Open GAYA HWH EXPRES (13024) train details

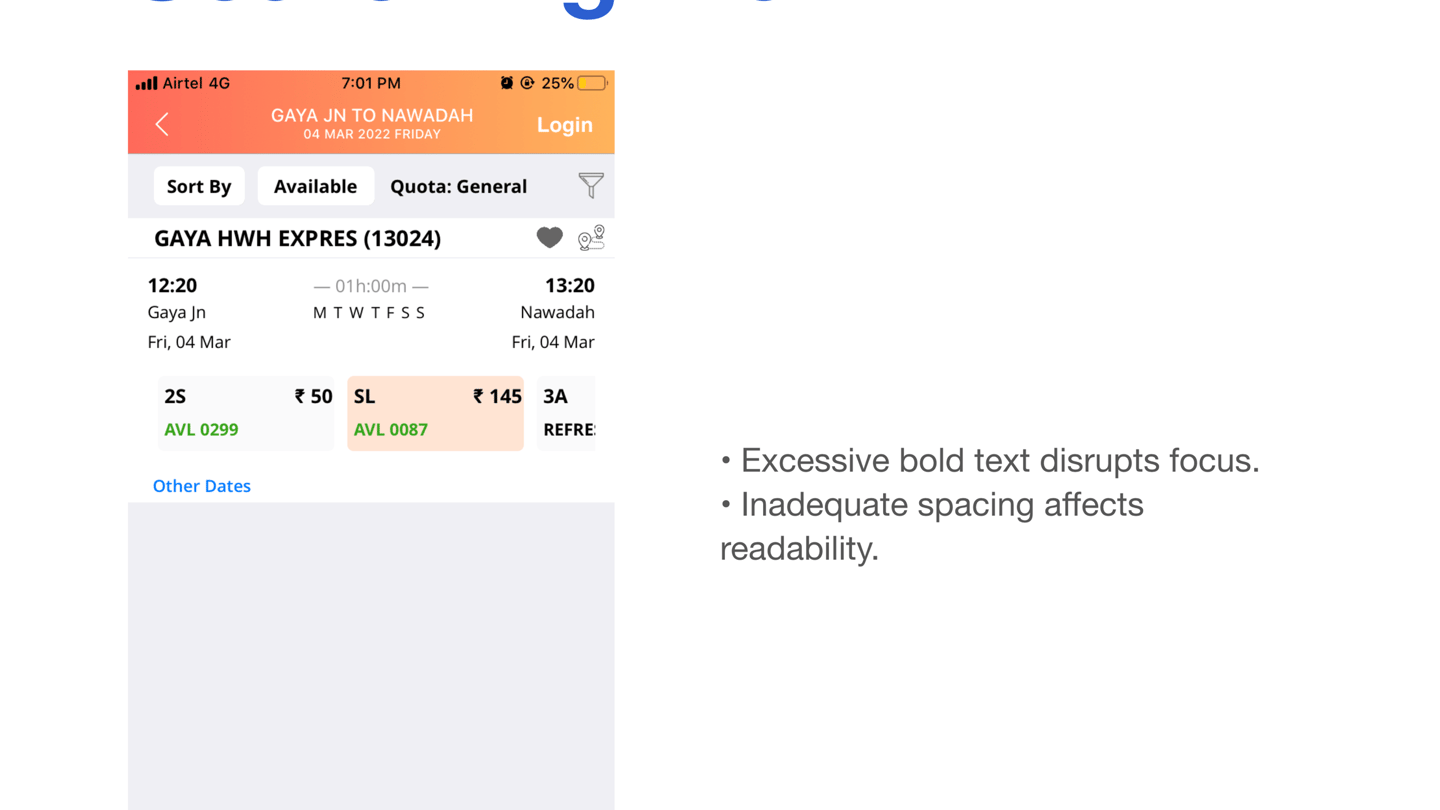pos(297,238)
